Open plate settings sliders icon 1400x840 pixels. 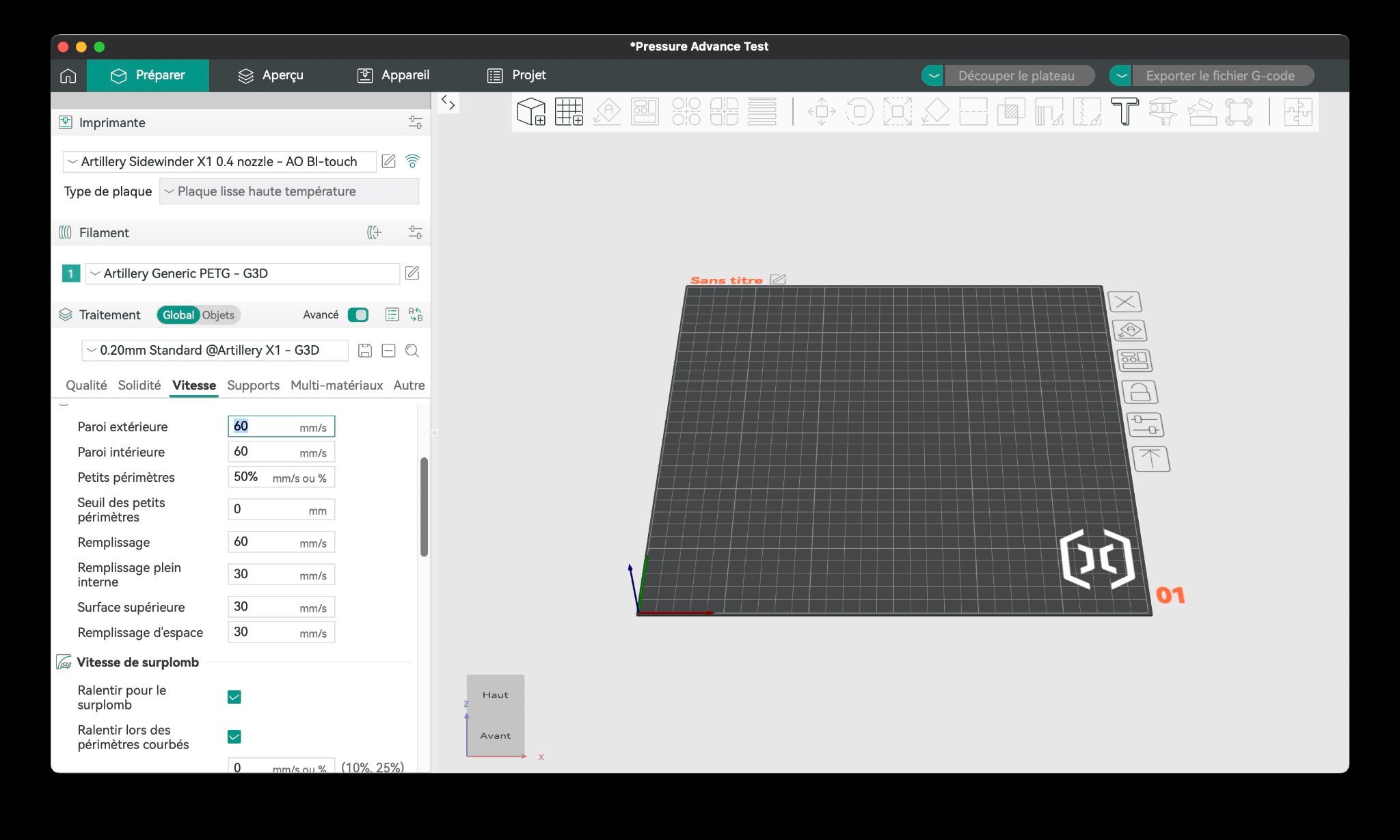point(1145,425)
